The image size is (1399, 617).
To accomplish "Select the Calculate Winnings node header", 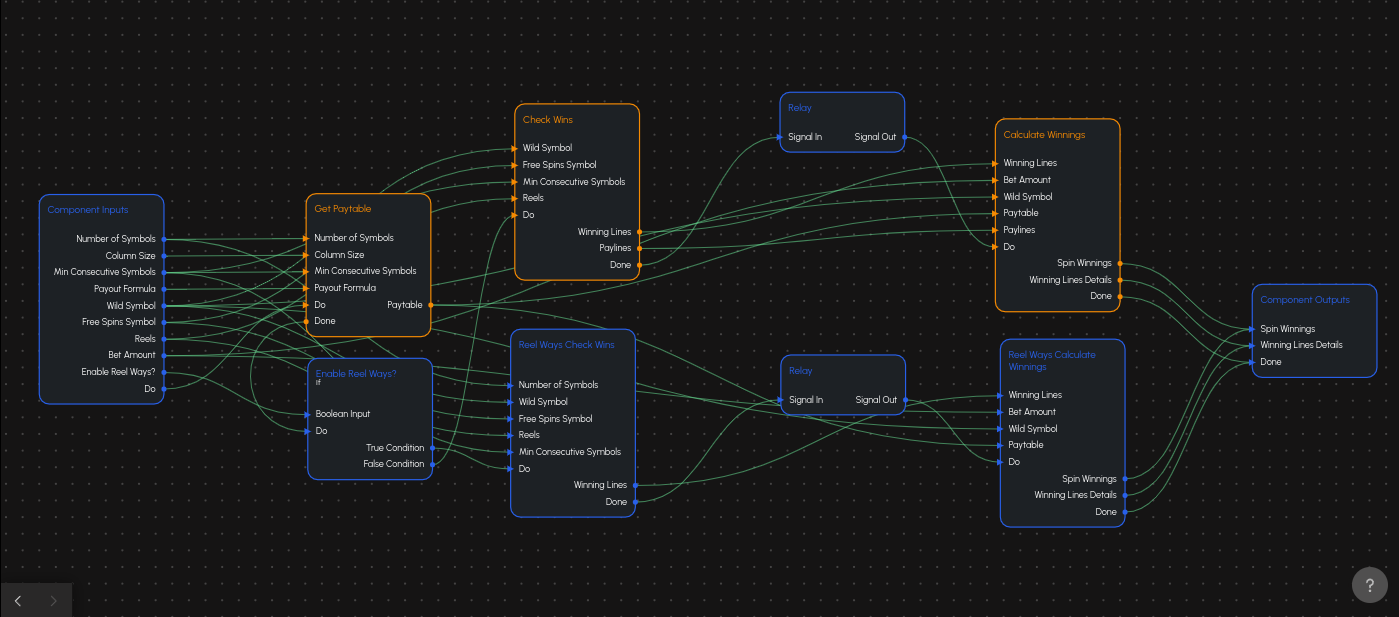I will (x=1044, y=135).
